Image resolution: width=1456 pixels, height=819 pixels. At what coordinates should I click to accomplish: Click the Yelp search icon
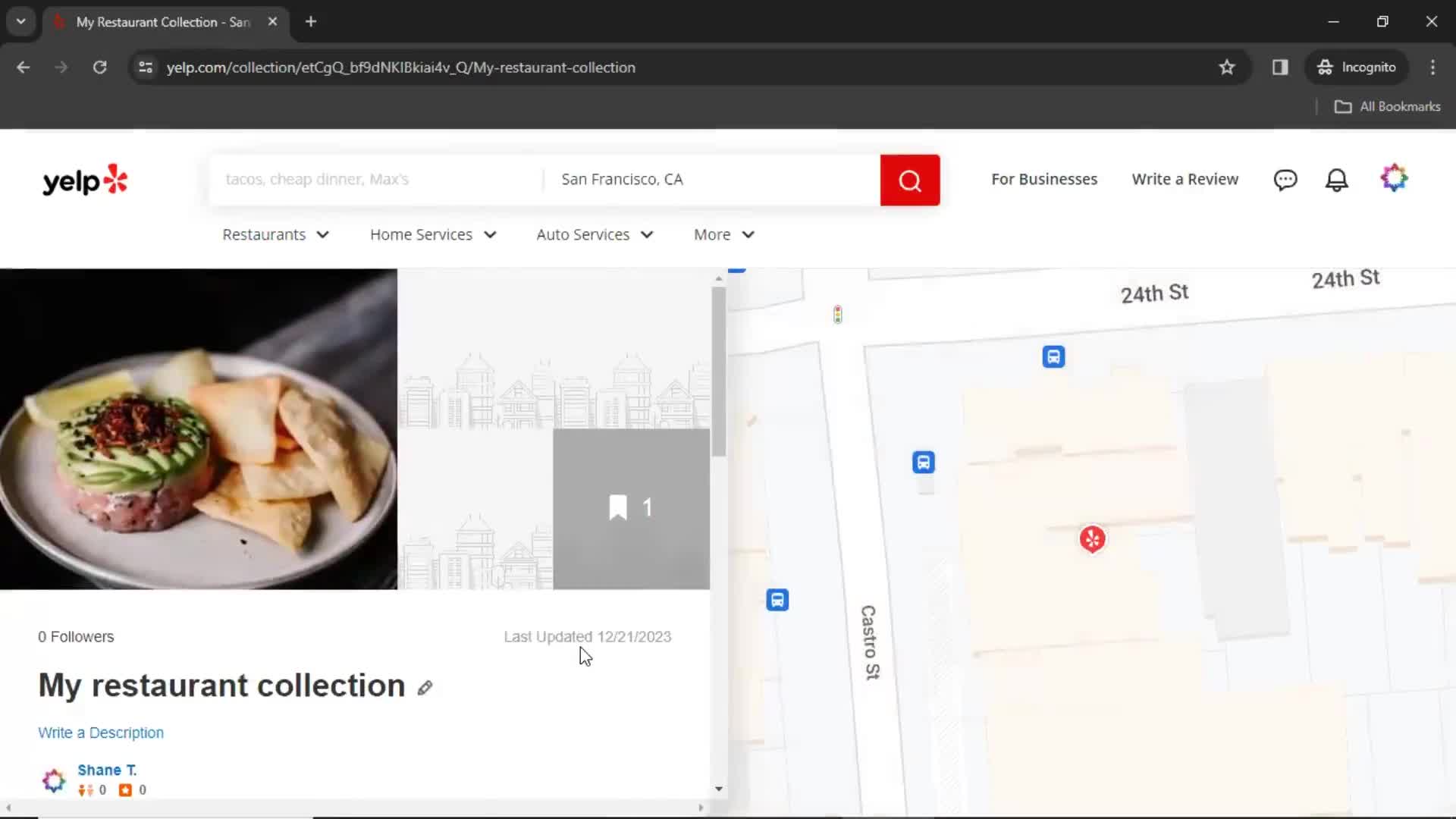coord(910,179)
